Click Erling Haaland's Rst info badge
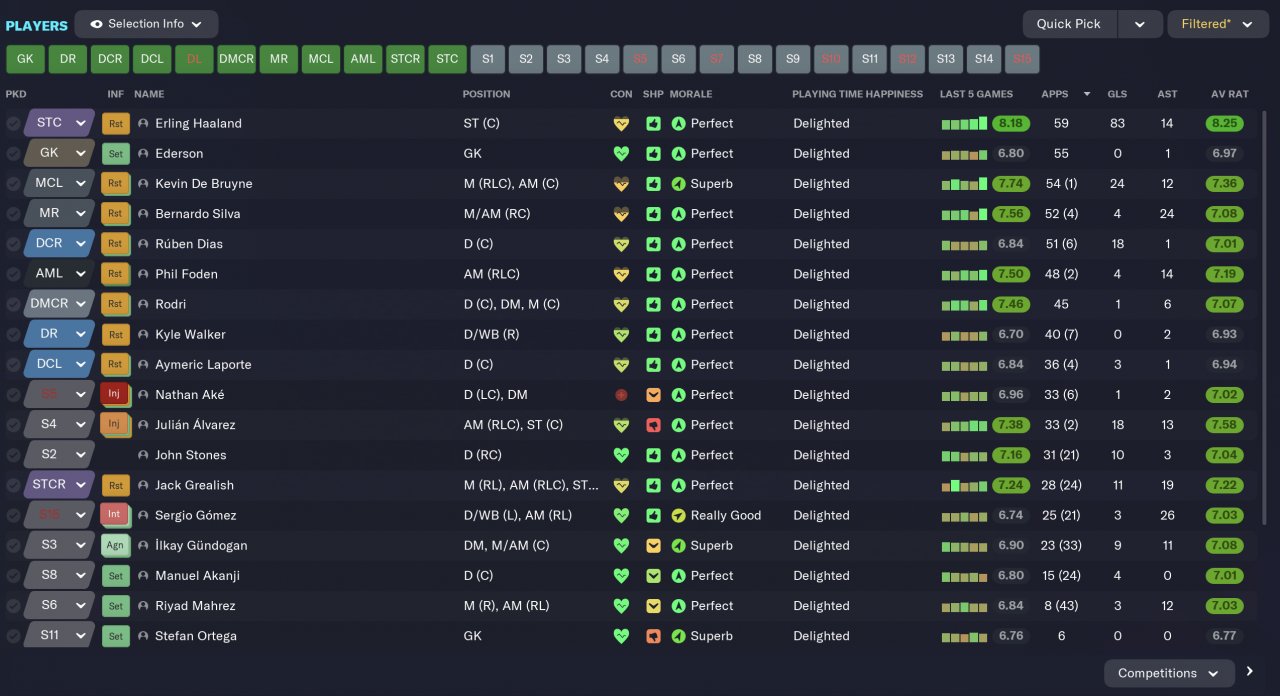Viewport: 1280px width, 696px height. pyautogui.click(x=115, y=124)
